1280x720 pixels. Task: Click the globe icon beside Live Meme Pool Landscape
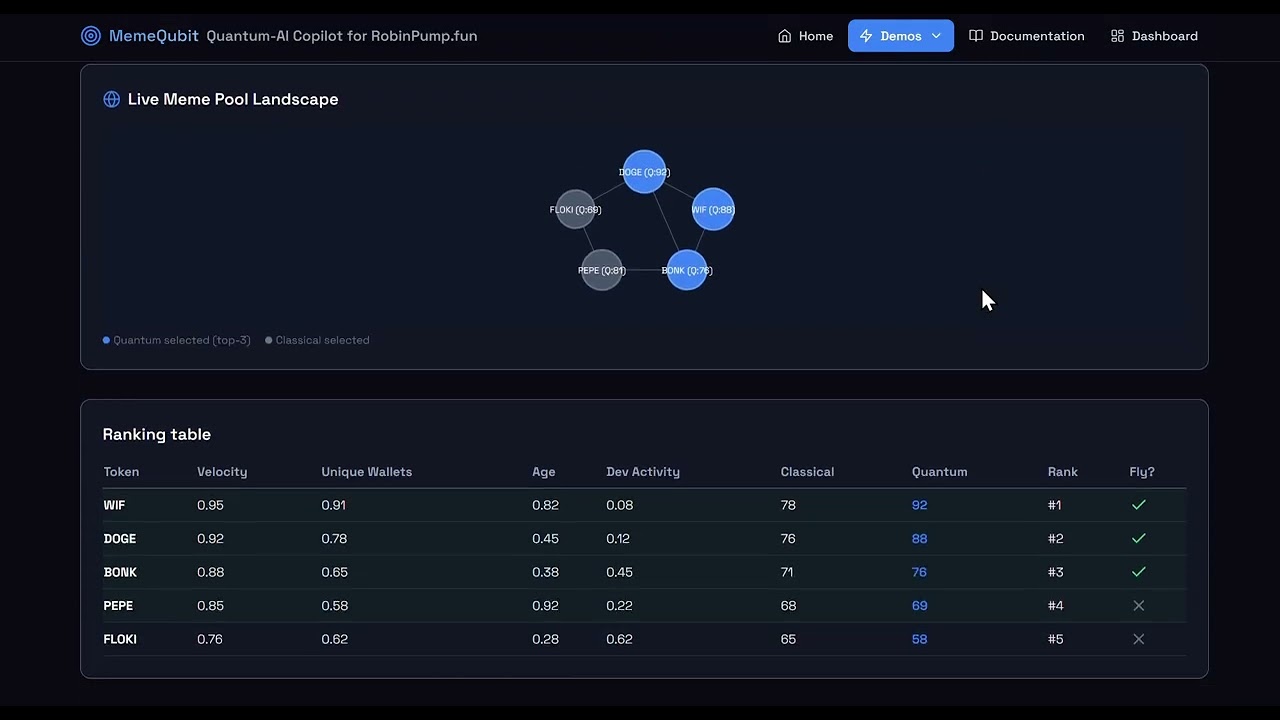(112, 99)
